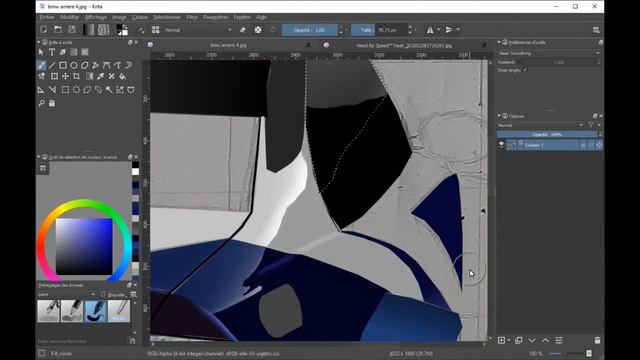Screen dimensions: 640x360
Task: Pick a color in the blue color square
Action: 84,246
